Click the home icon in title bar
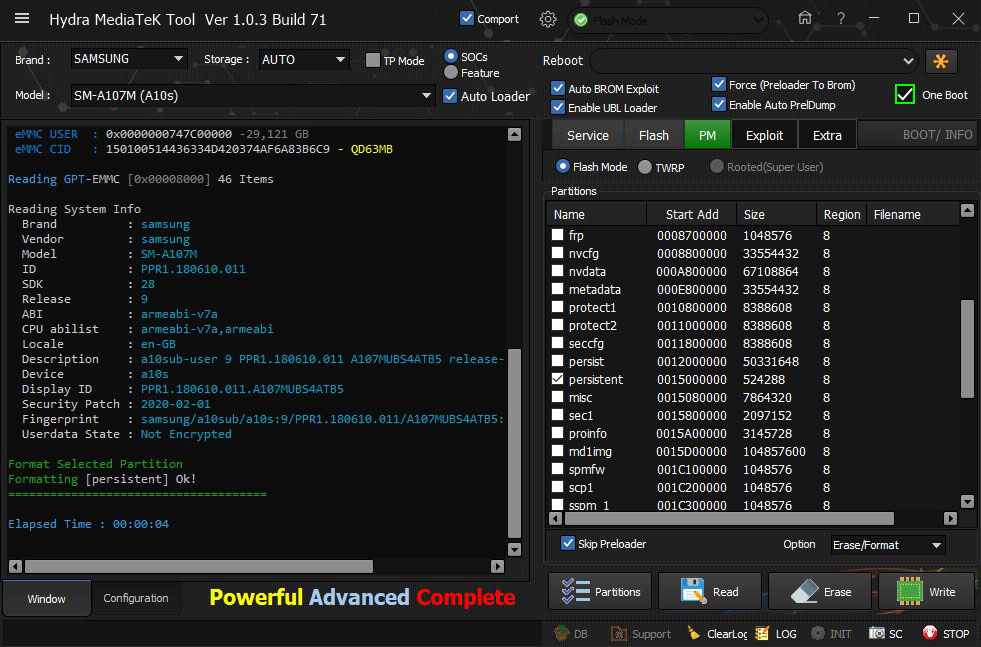981x647 pixels. [805, 18]
